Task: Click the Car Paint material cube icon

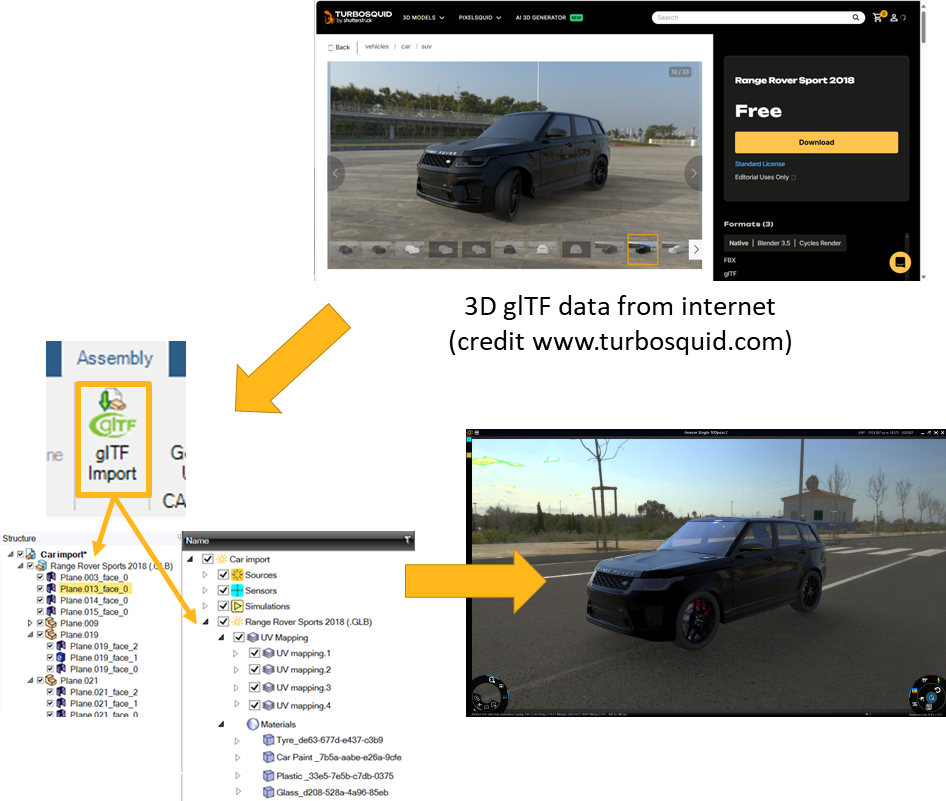Action: coord(268,757)
